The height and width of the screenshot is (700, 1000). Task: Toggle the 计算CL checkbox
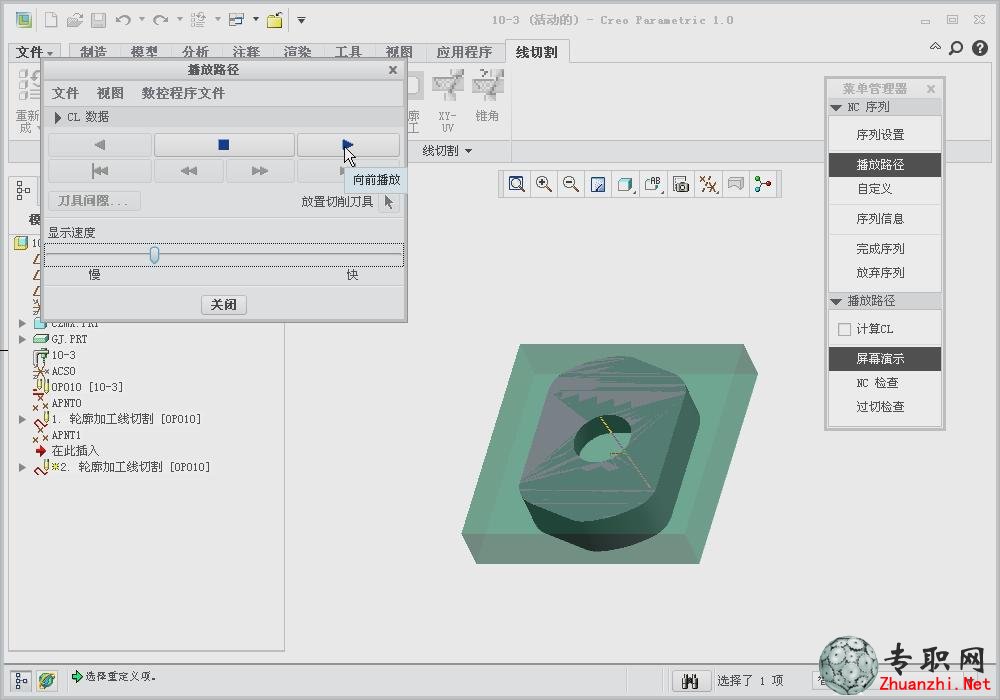pyautogui.click(x=844, y=329)
